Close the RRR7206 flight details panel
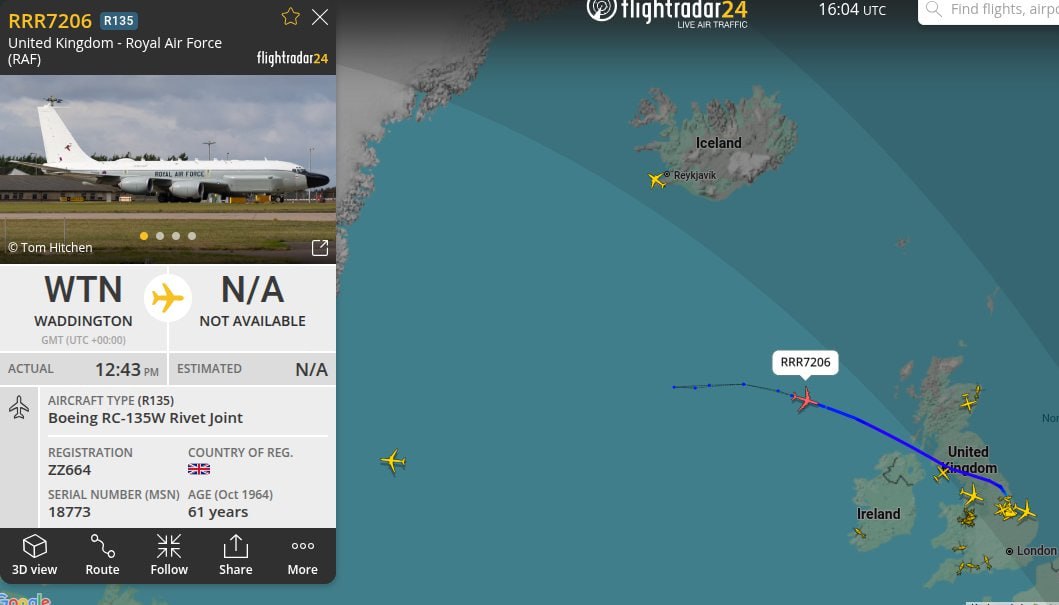Viewport: 1059px width, 605px height. 320,17
